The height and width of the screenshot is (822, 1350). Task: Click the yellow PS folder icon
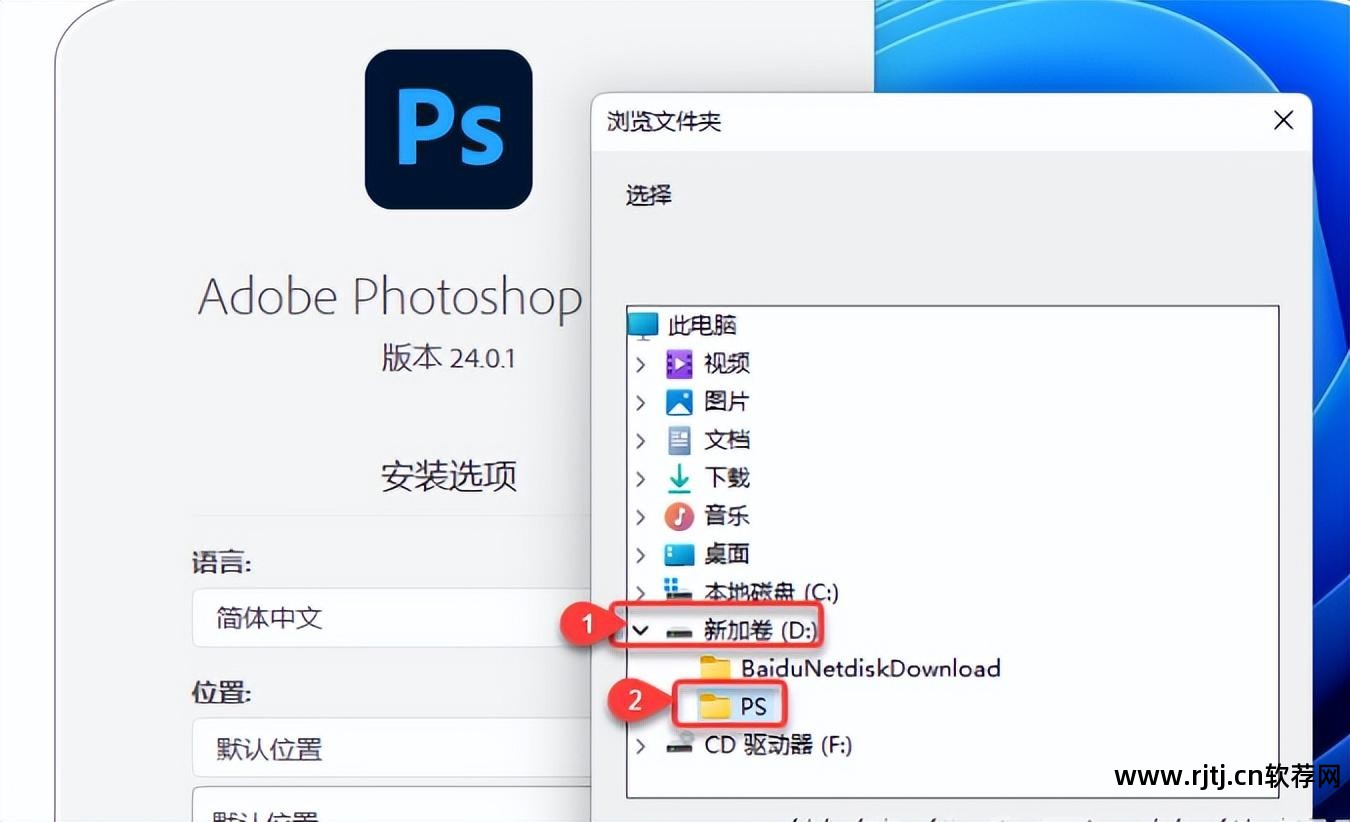pos(714,705)
